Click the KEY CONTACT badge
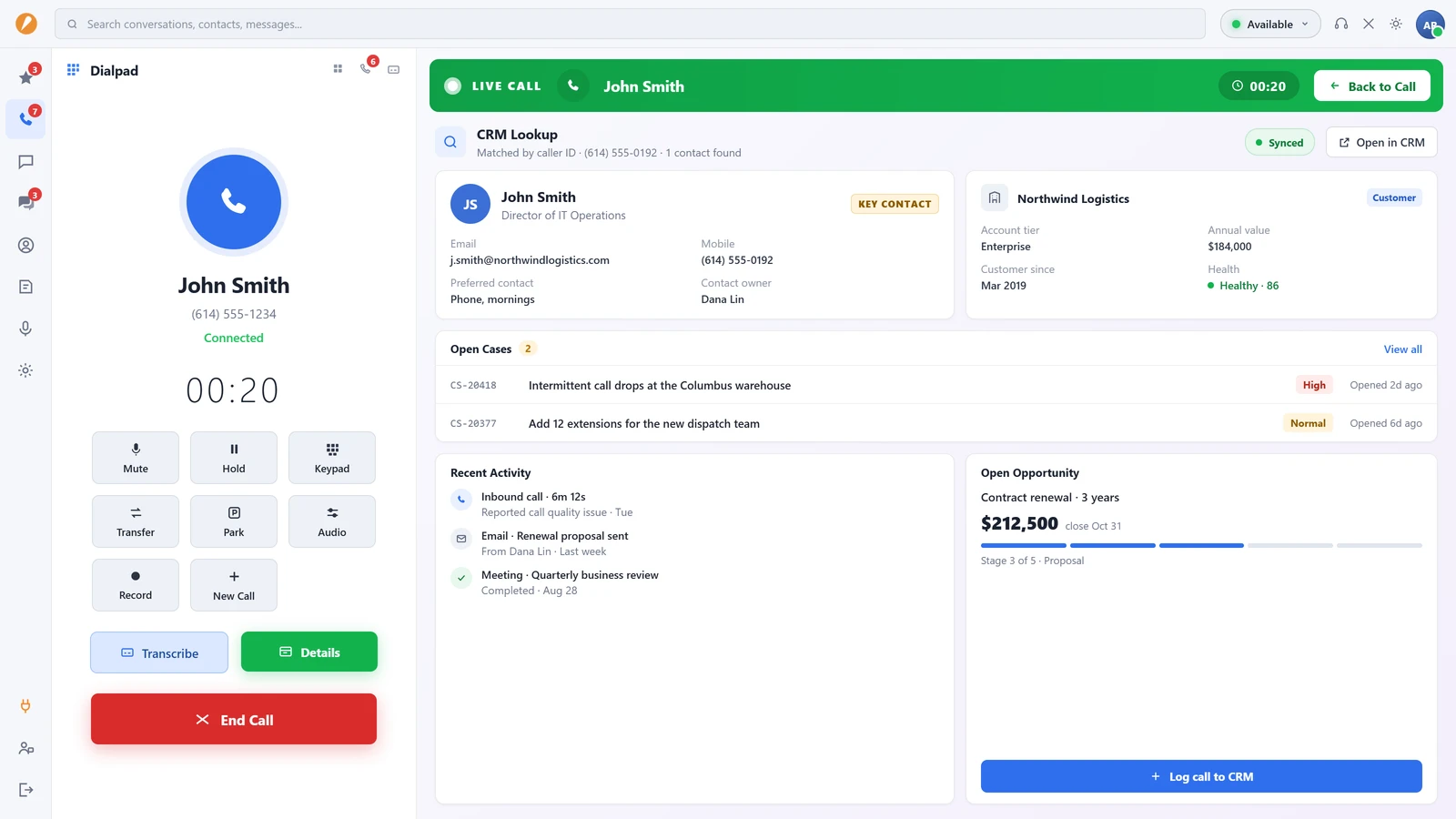 coord(895,204)
